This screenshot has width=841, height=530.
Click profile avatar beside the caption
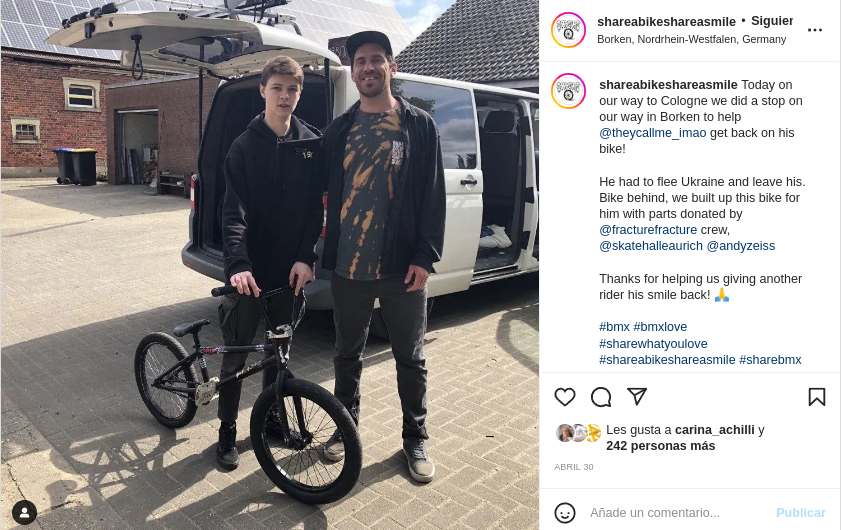(x=568, y=91)
